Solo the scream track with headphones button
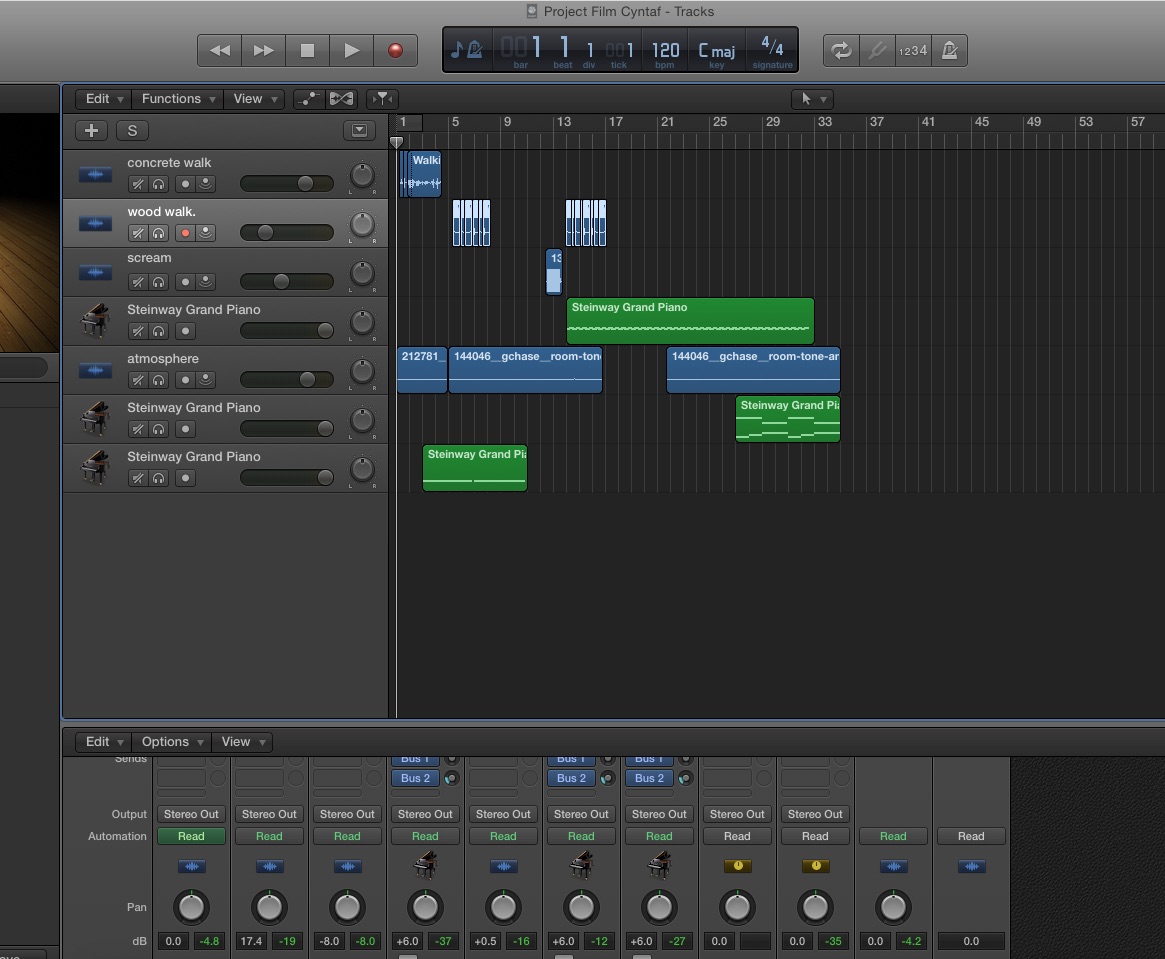This screenshot has height=959, width=1165. pyautogui.click(x=158, y=282)
